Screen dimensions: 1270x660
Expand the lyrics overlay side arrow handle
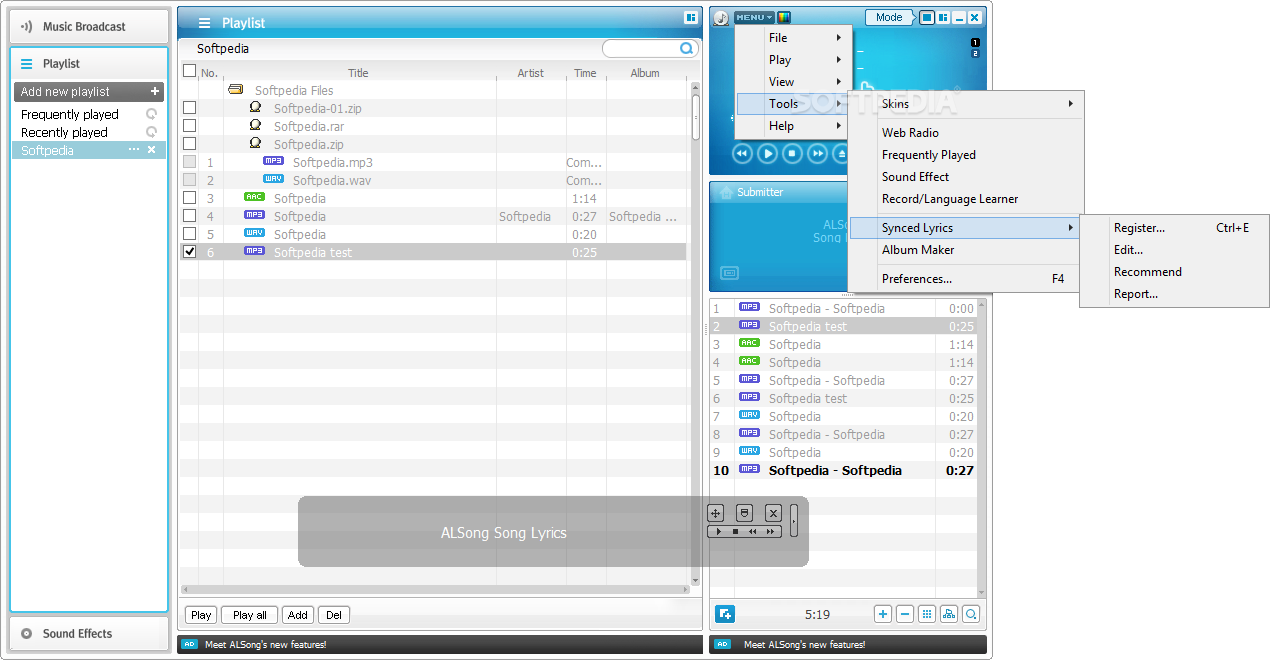794,521
